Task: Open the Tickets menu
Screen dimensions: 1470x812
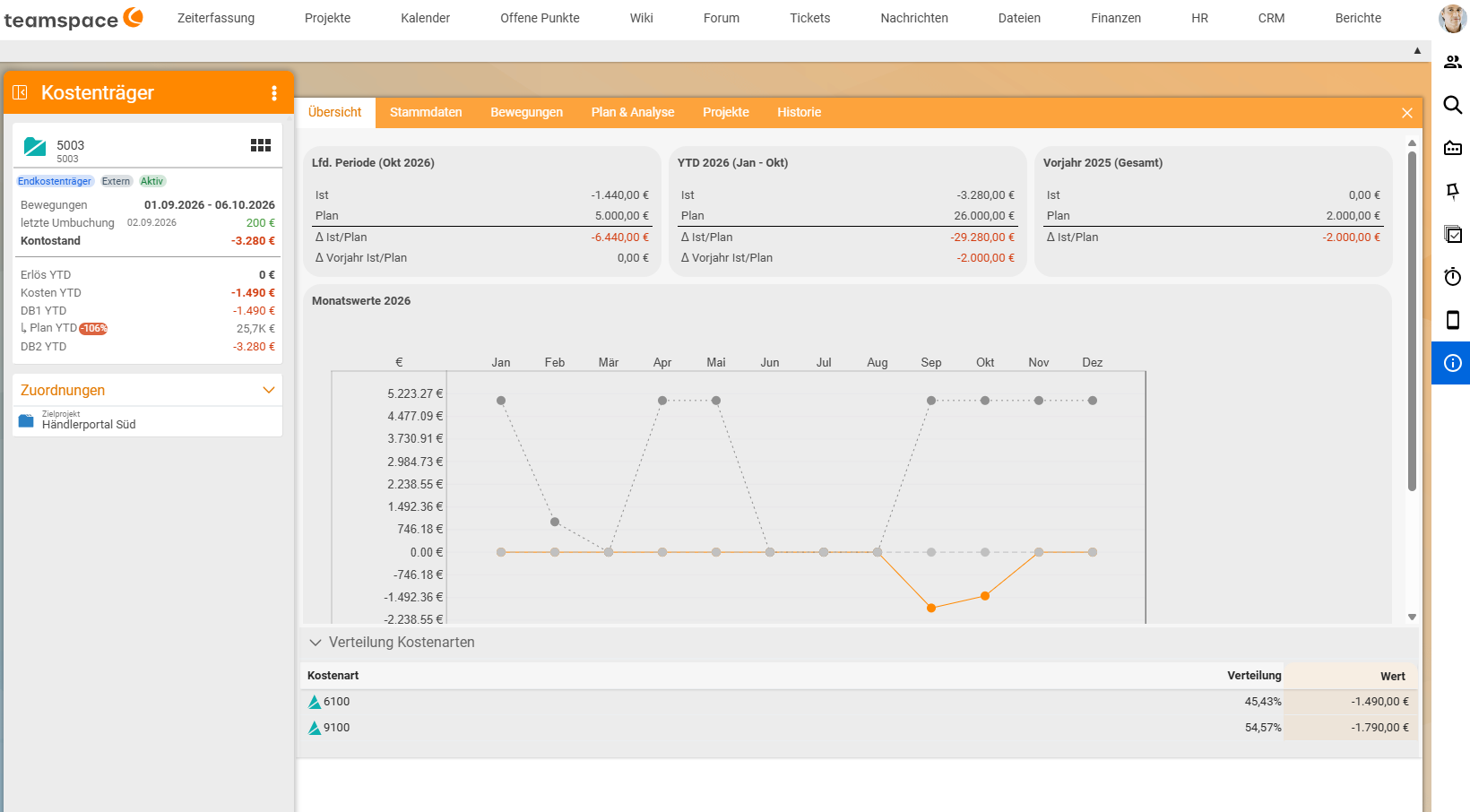Action: [810, 18]
